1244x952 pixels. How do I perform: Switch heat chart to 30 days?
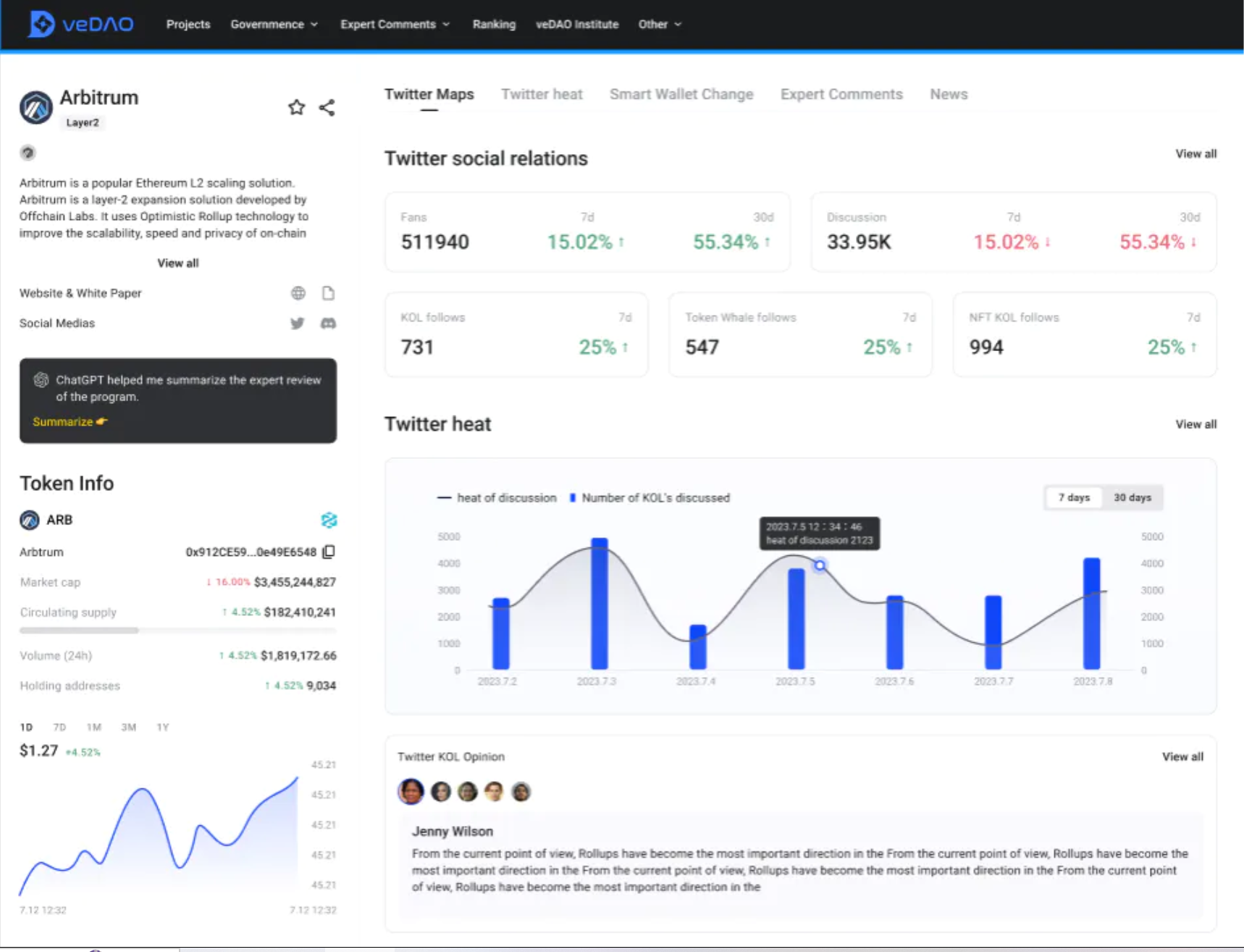(1132, 497)
